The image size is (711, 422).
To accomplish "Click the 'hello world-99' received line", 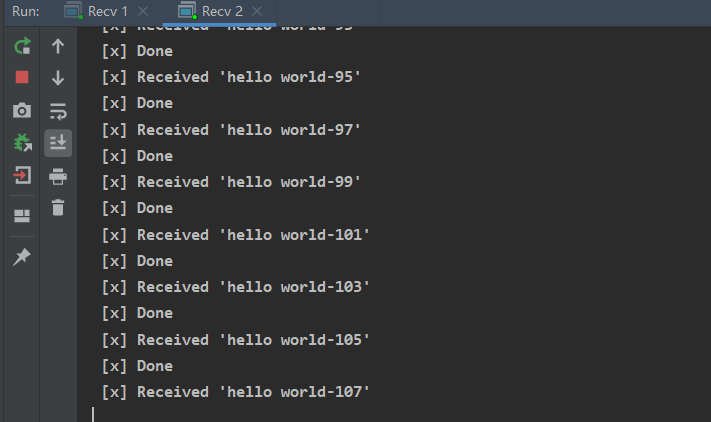I will [x=231, y=182].
